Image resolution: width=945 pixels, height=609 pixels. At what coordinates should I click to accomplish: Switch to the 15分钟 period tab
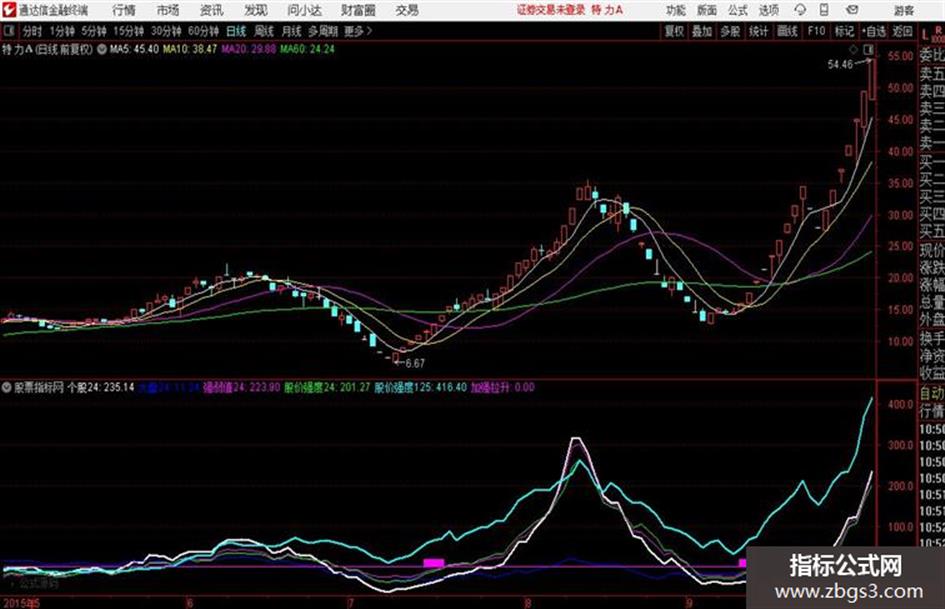[x=129, y=31]
